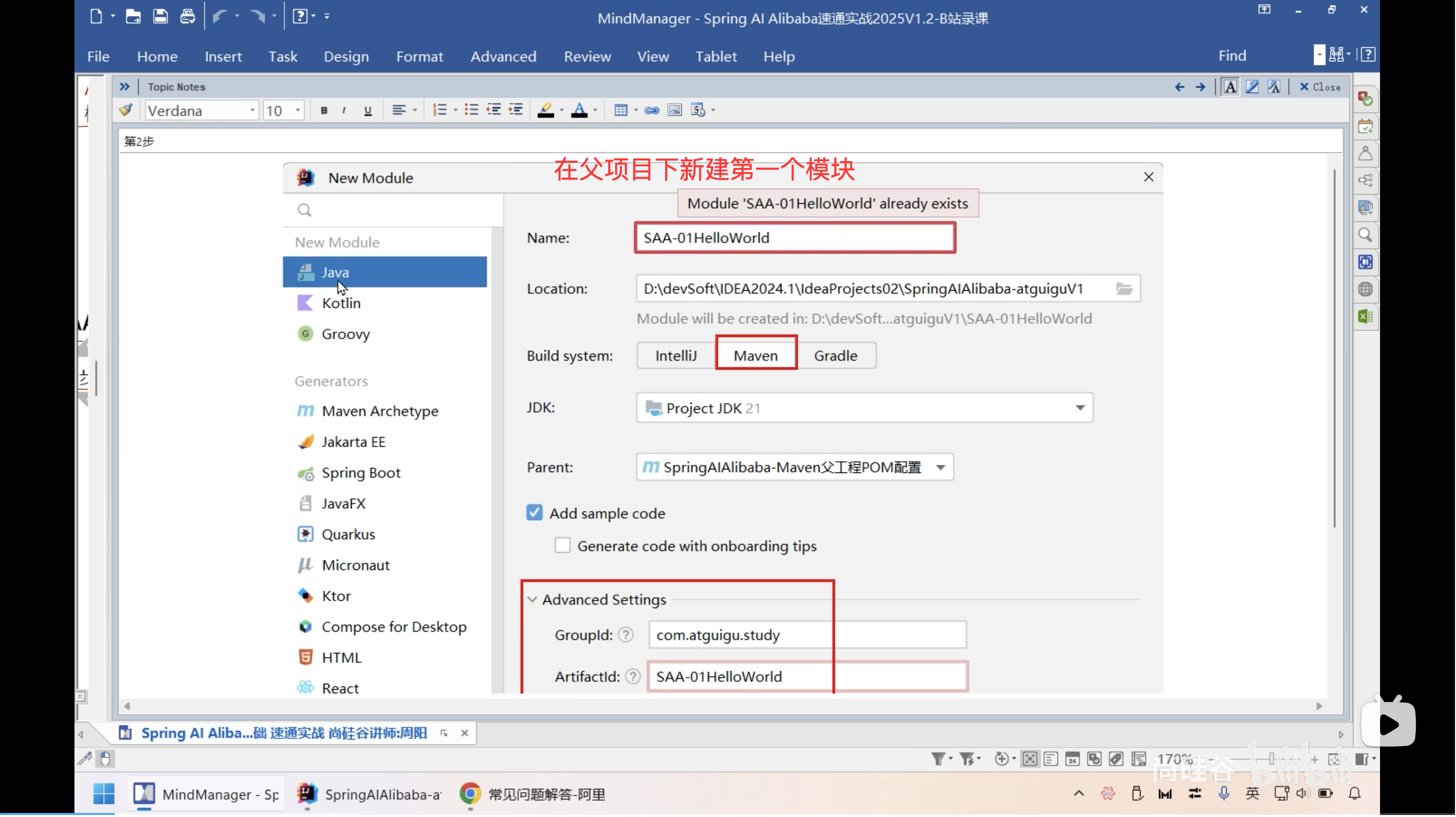Click Close on the Topic Notes panel
The width and height of the screenshot is (1456, 817).
(1320, 87)
